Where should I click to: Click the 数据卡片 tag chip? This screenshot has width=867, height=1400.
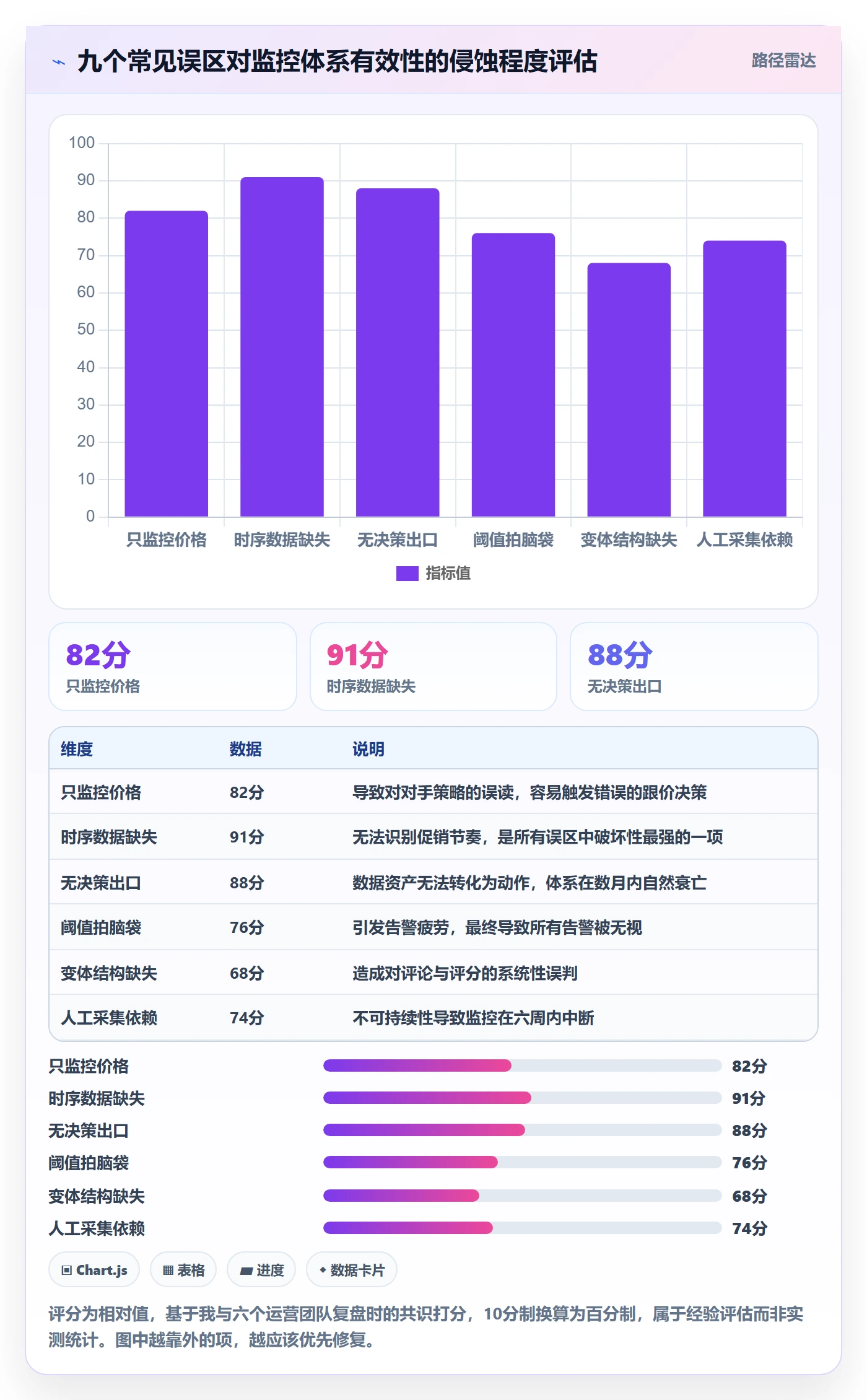[x=352, y=1271]
